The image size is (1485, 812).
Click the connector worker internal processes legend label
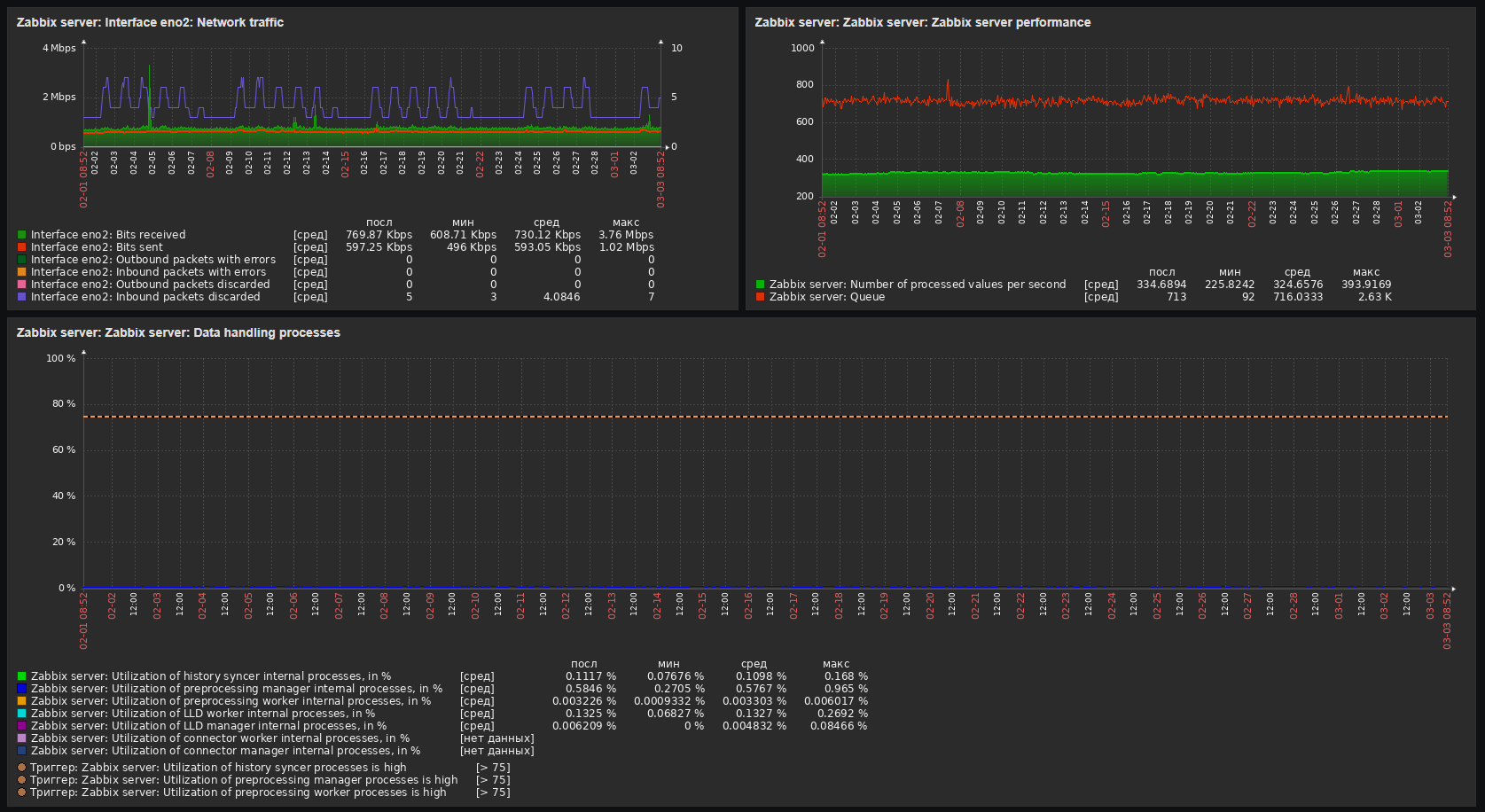pos(220,738)
